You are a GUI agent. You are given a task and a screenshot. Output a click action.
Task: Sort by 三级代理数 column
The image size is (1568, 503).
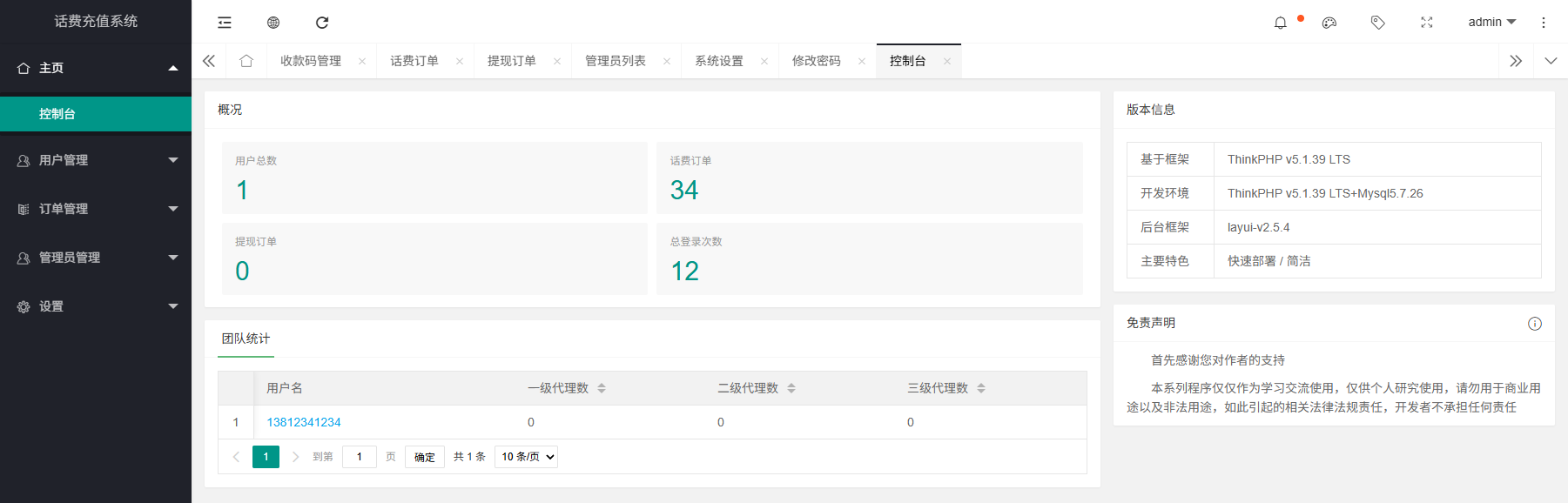981,388
